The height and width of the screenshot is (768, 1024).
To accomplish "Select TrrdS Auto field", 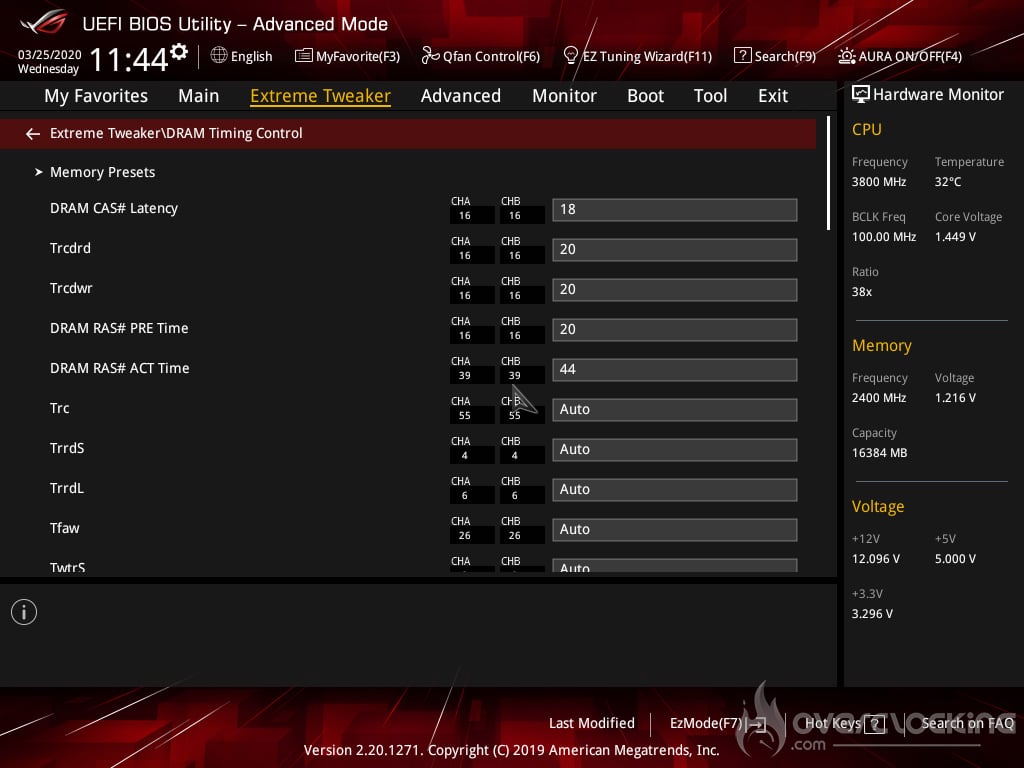I will (675, 449).
